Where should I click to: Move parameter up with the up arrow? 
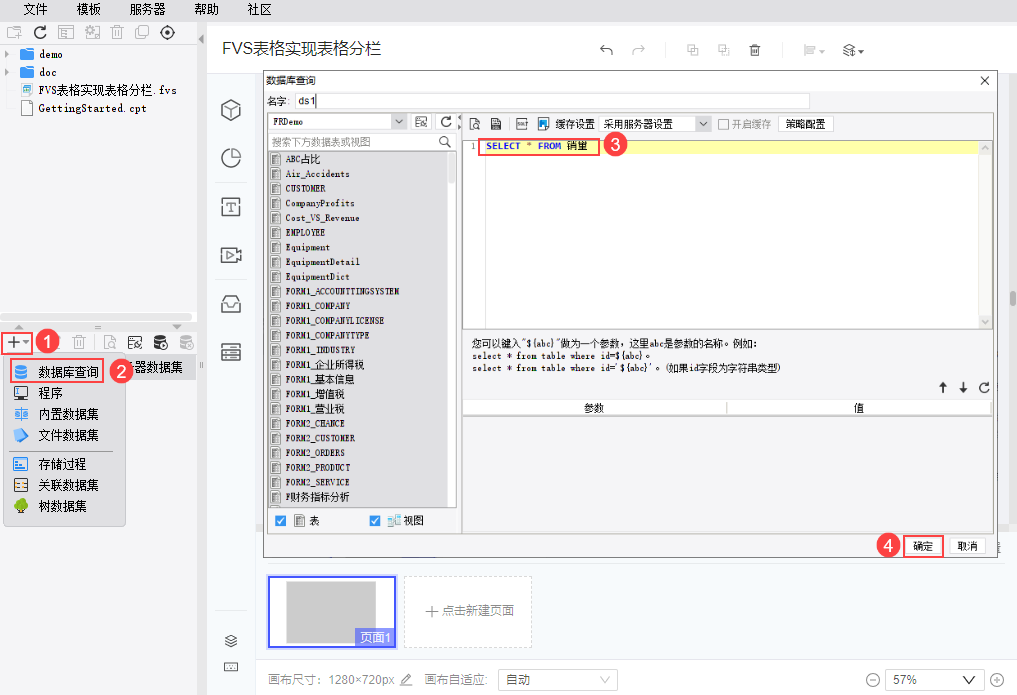pyautogui.click(x=943, y=387)
